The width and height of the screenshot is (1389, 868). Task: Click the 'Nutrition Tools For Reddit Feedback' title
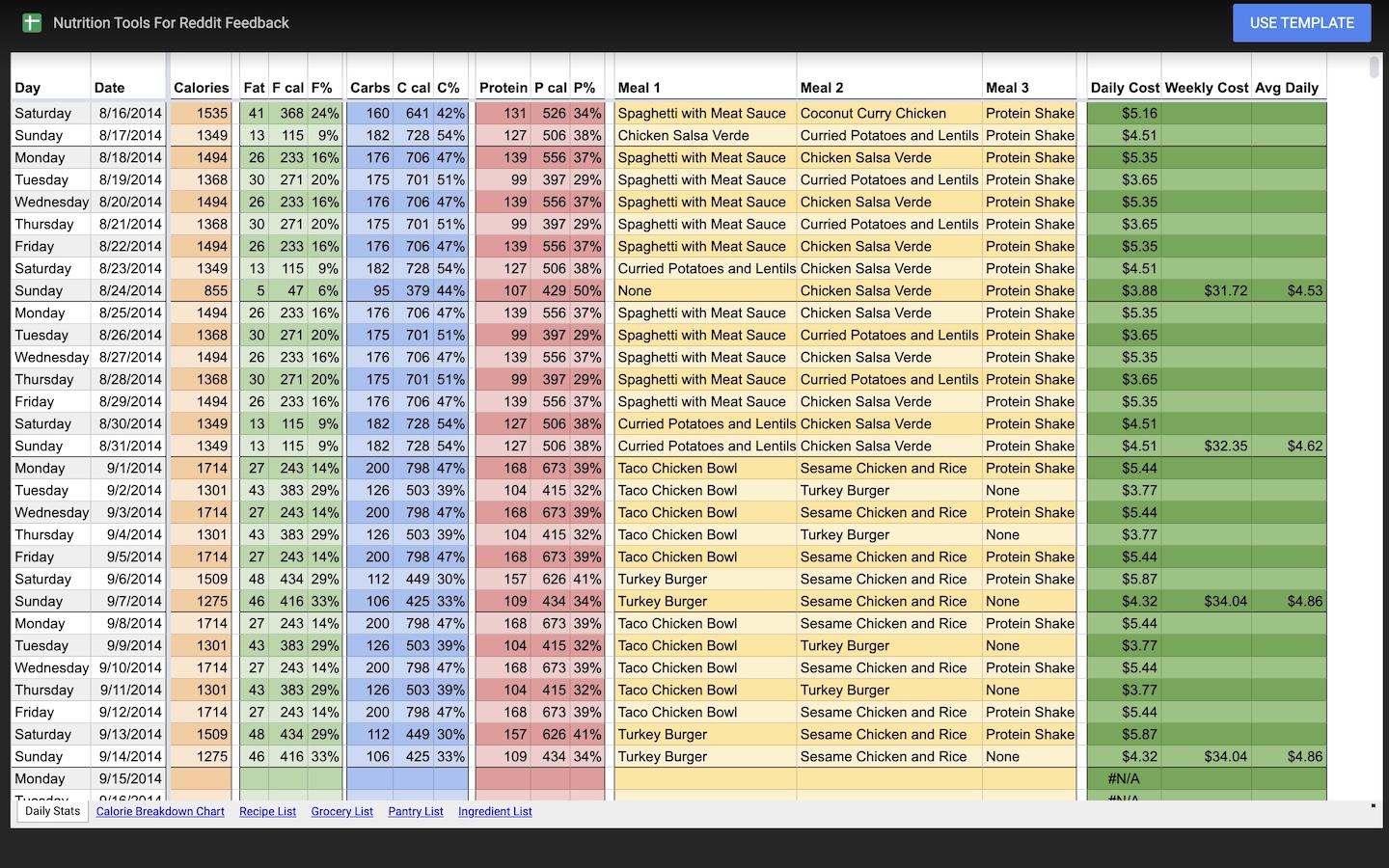(171, 23)
